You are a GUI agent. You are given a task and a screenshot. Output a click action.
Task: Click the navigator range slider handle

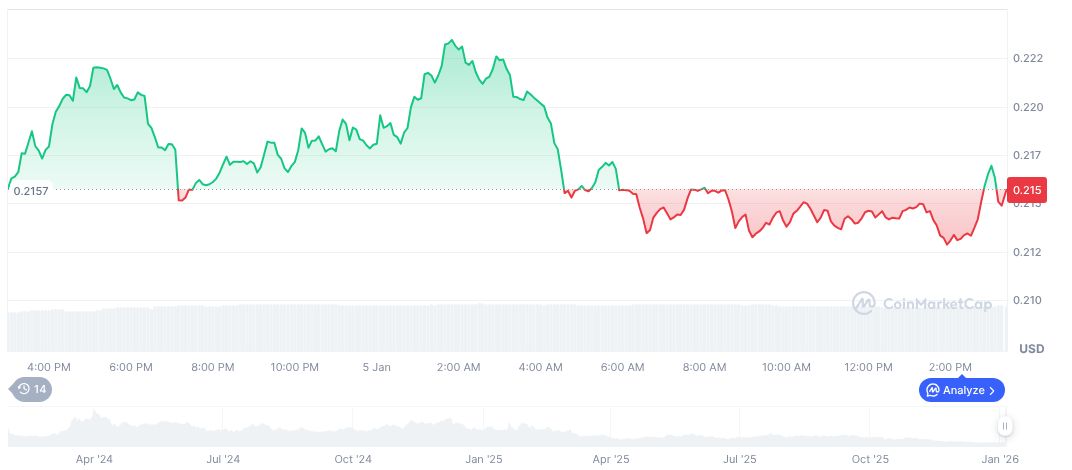tap(1004, 427)
